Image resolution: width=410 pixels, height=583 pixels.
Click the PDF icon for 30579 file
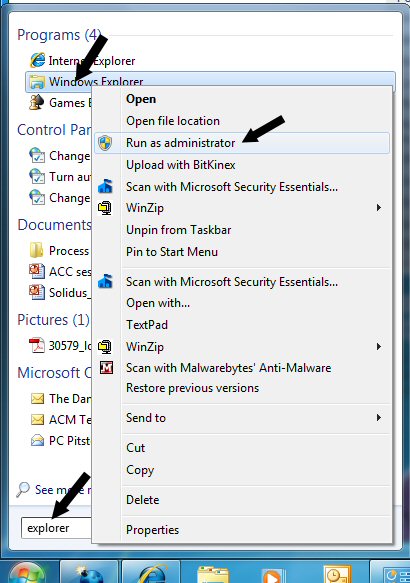[x=37, y=345]
